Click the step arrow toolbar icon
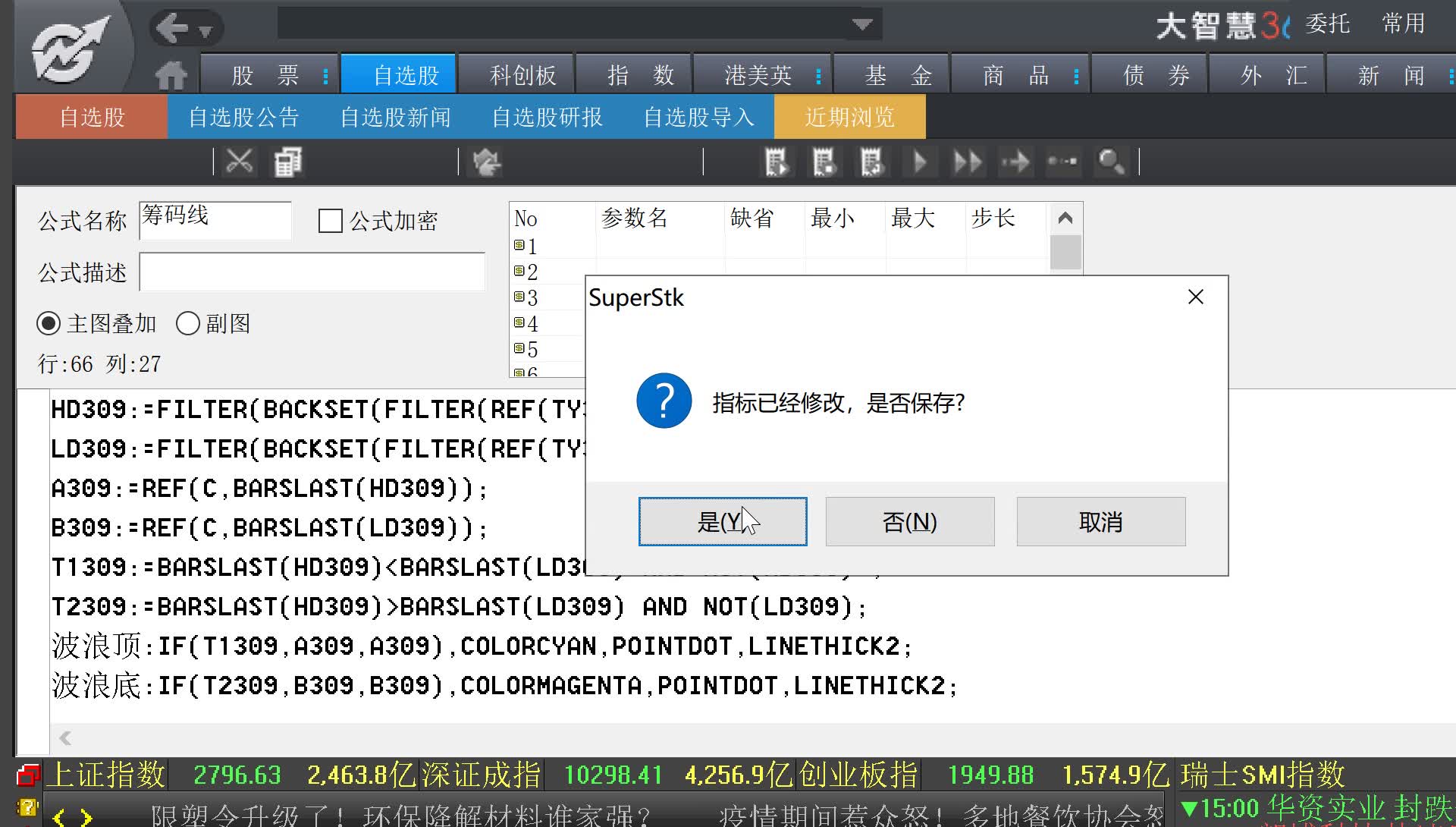Image resolution: width=1456 pixels, height=827 pixels. (1015, 162)
